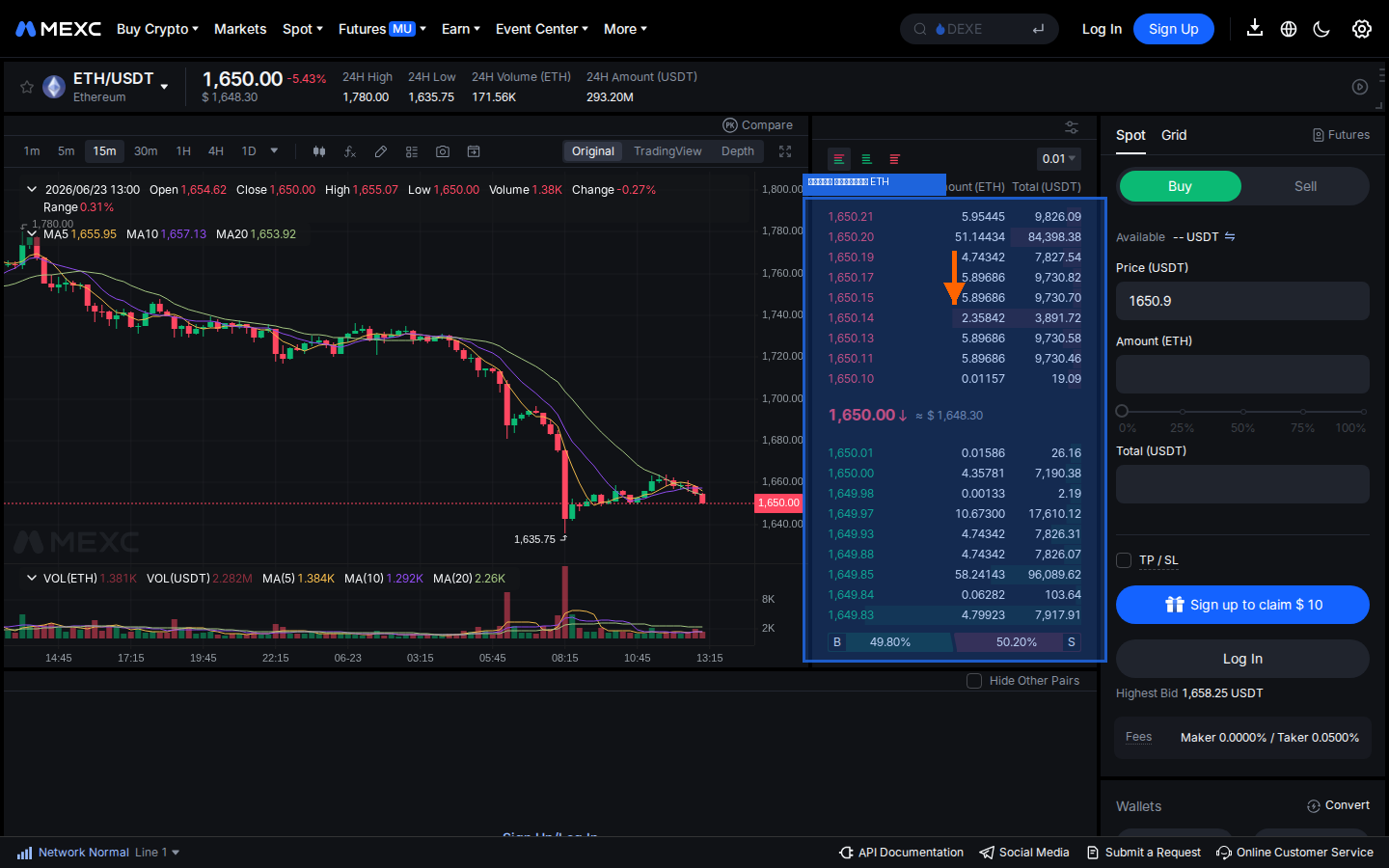The image size is (1389, 868).
Task: Switch to the Grid trading tab
Action: click(1174, 135)
